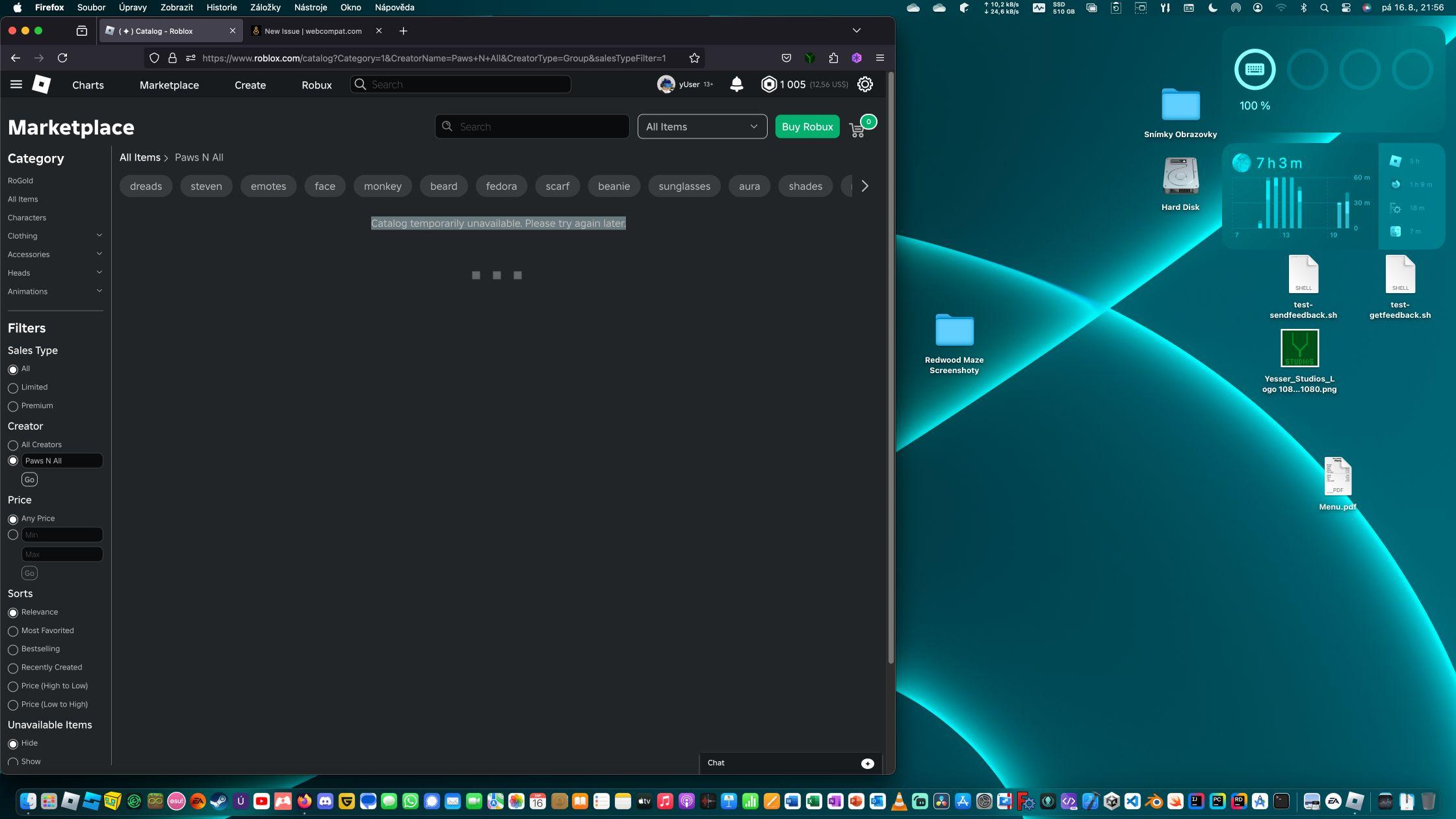The height and width of the screenshot is (819, 1456).
Task: Click the Min price input
Action: tap(62, 535)
